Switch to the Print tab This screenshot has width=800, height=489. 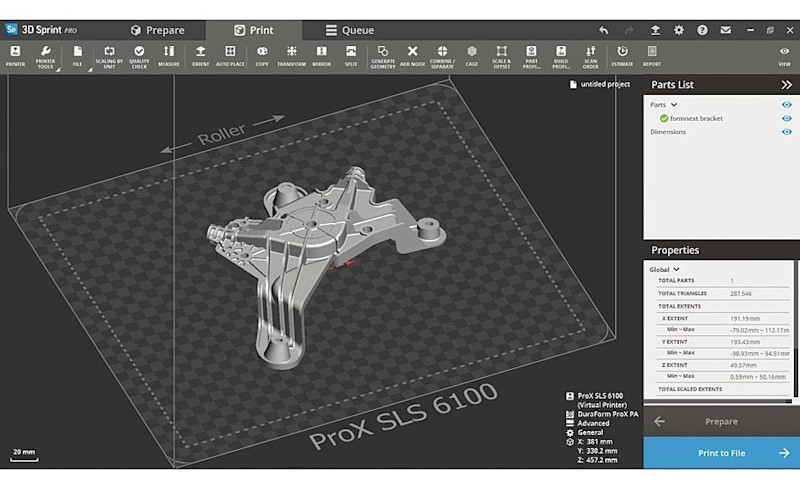(254, 31)
